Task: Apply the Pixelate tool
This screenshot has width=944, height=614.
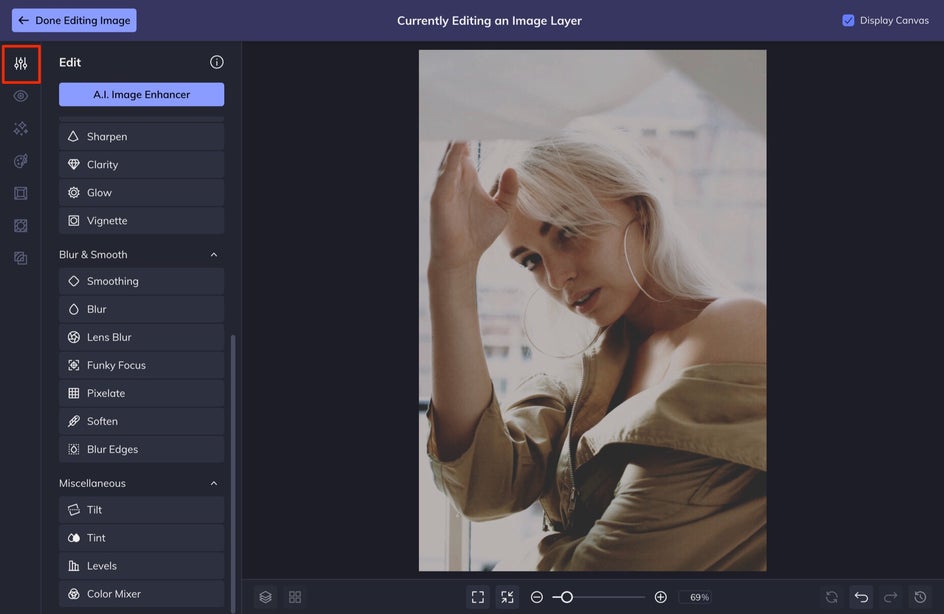Action: pos(141,393)
